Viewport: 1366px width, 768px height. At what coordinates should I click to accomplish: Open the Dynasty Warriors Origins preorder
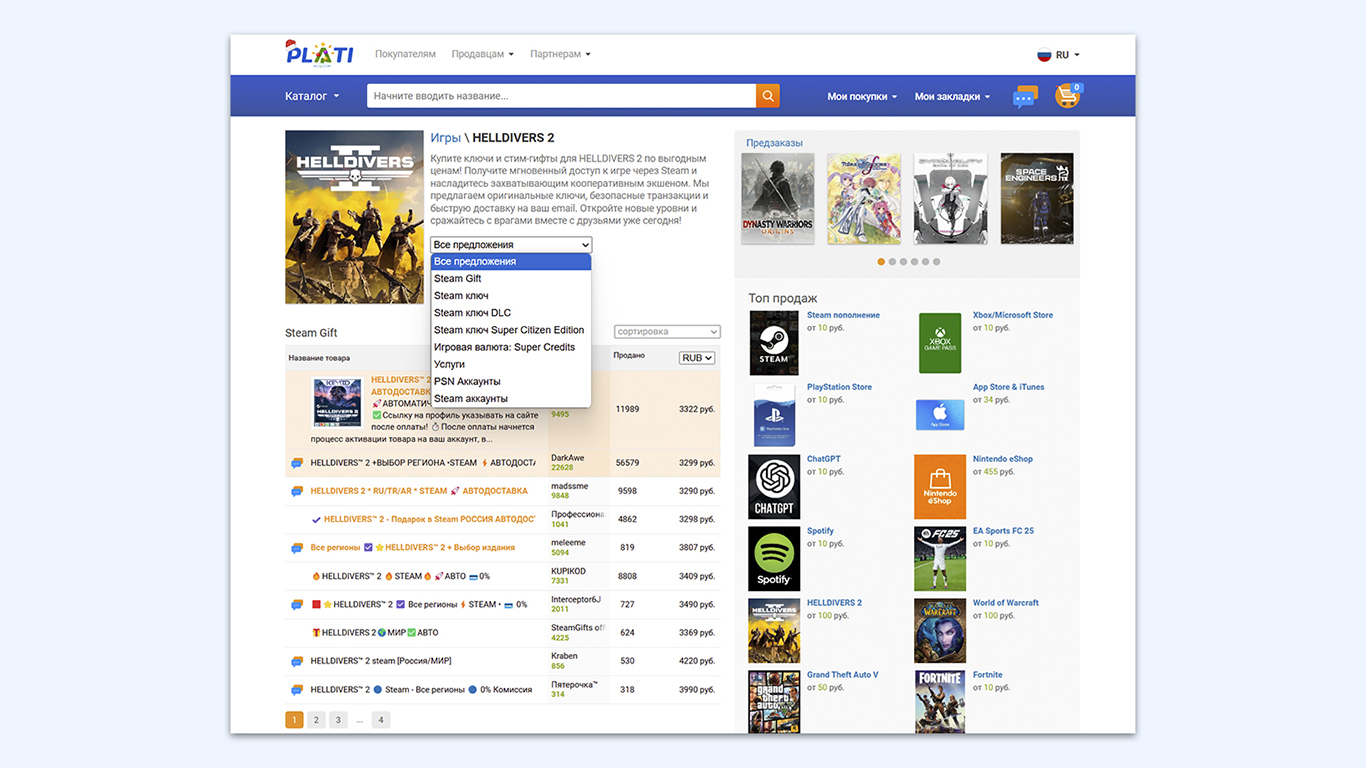(x=778, y=198)
